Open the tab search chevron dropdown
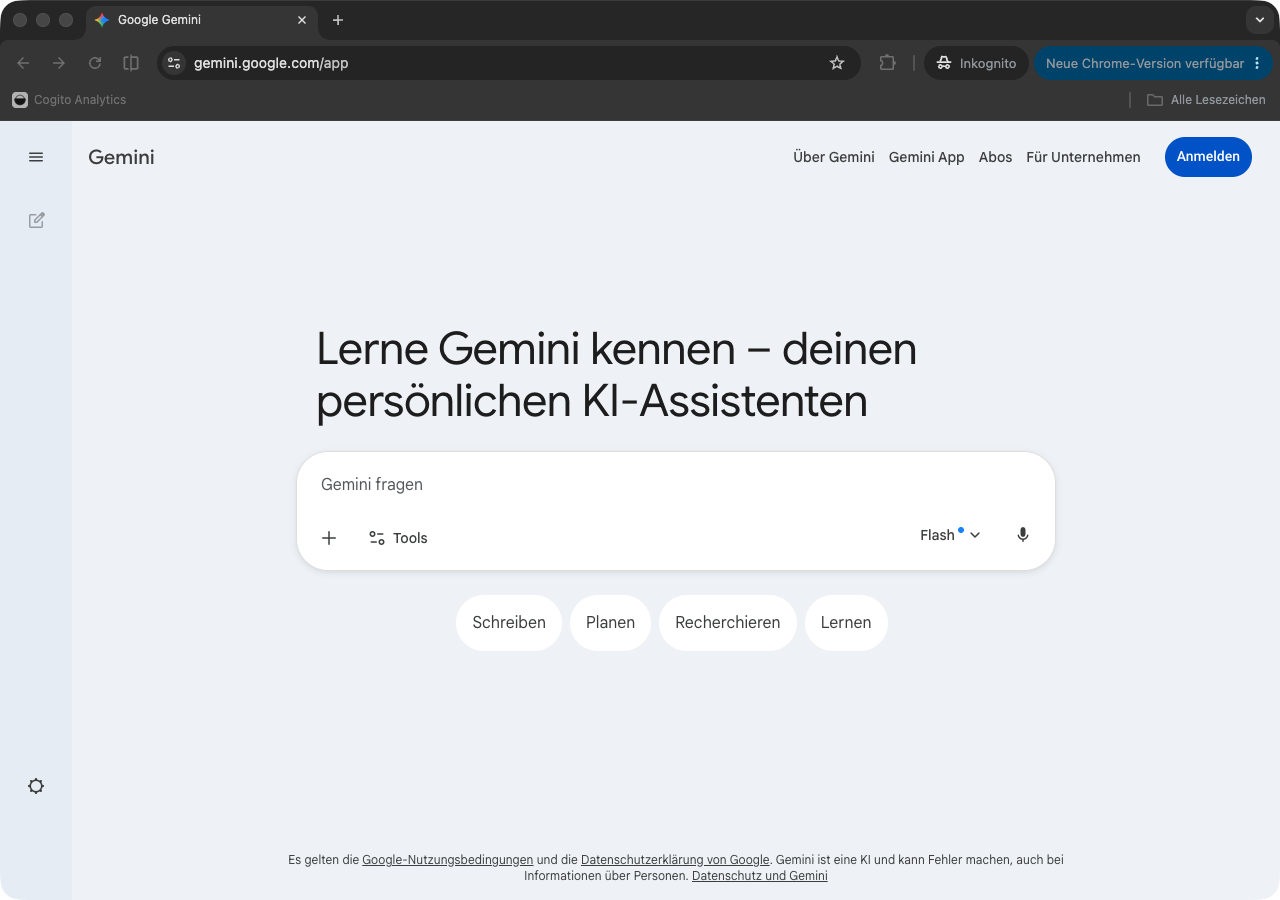Screen dimensions: 1280x900 point(1260,20)
